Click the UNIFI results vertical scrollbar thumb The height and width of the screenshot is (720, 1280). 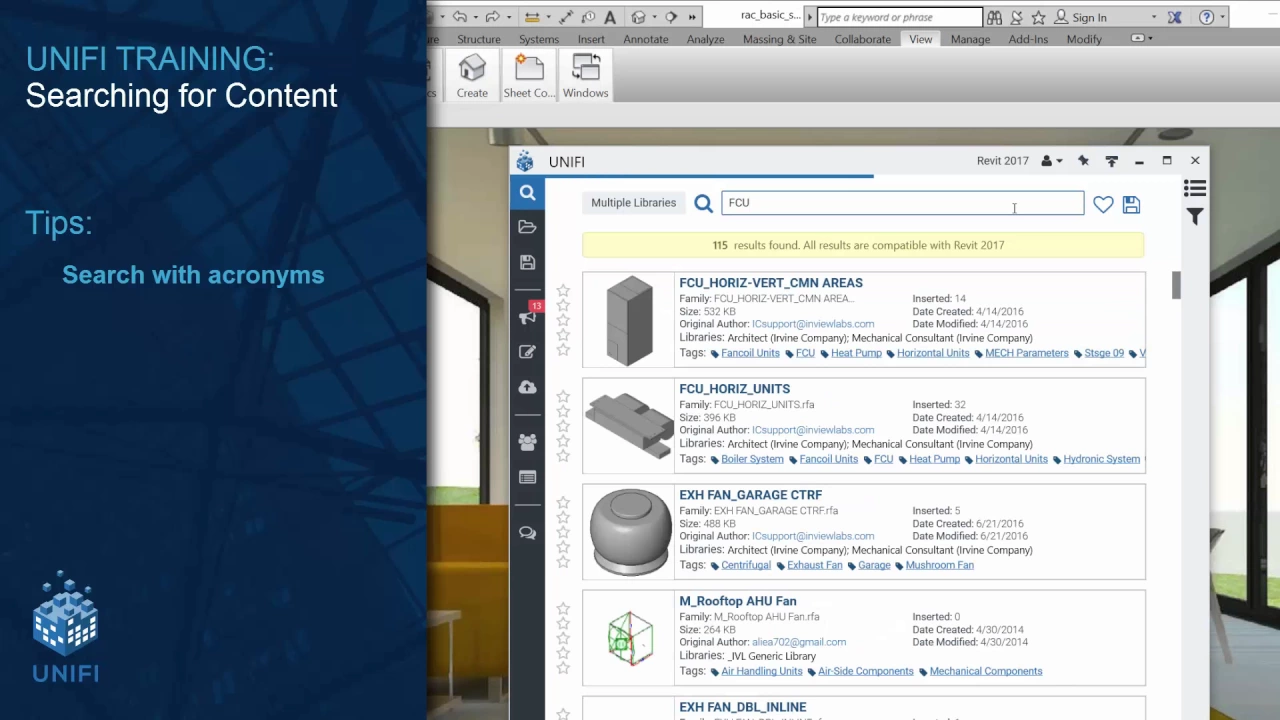tap(1176, 285)
